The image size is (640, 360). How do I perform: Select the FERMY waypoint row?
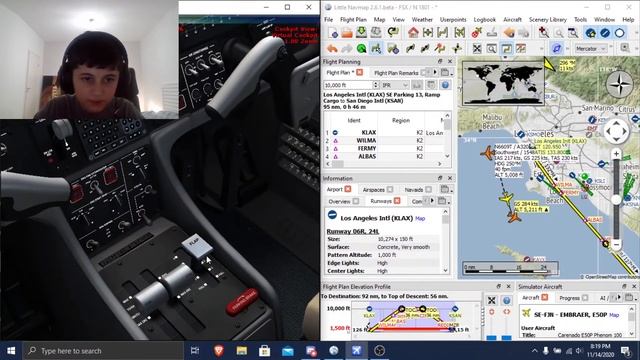click(x=384, y=149)
